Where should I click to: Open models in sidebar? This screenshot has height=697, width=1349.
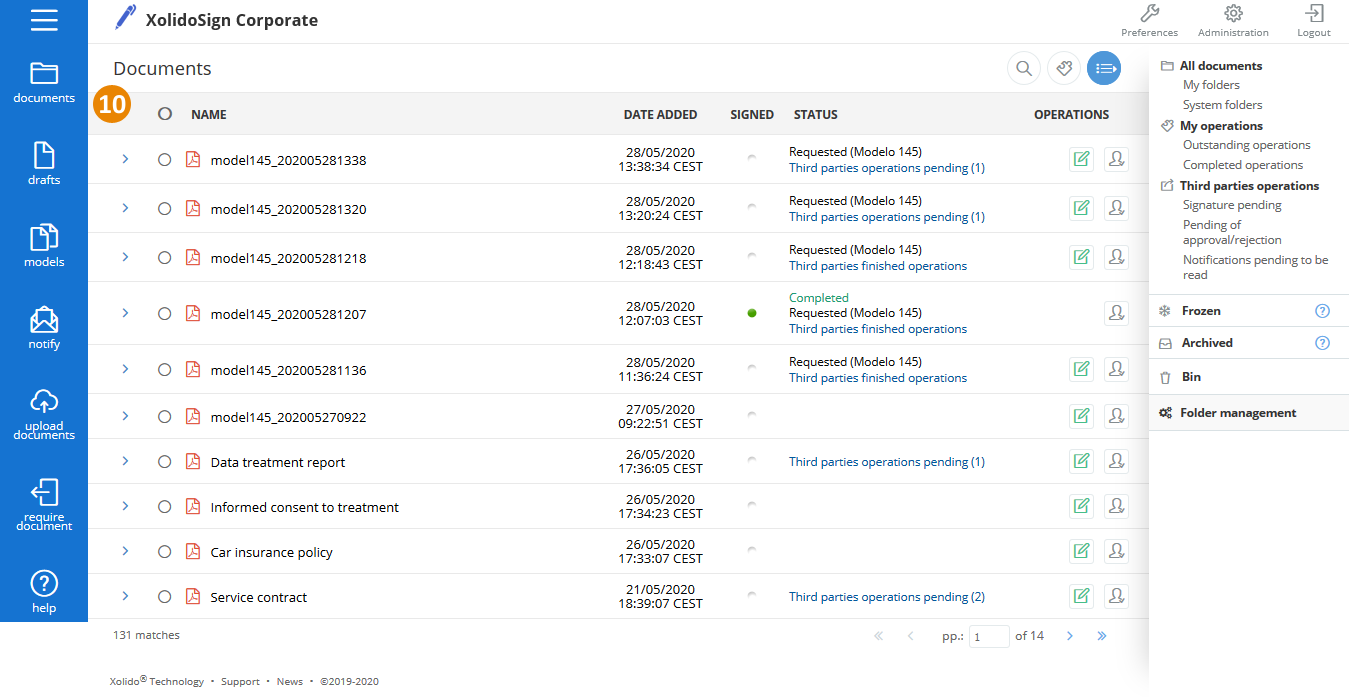point(44,246)
